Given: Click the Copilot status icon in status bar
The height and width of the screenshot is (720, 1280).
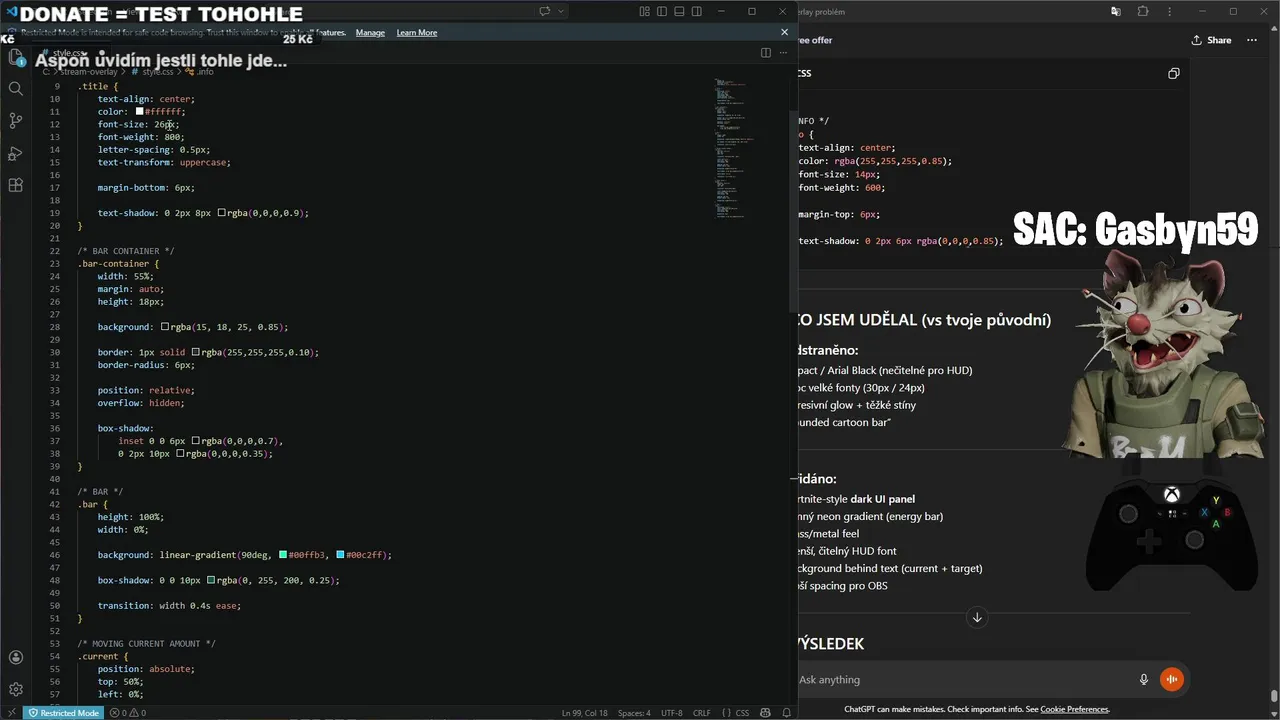Looking at the screenshot, I should (766, 713).
